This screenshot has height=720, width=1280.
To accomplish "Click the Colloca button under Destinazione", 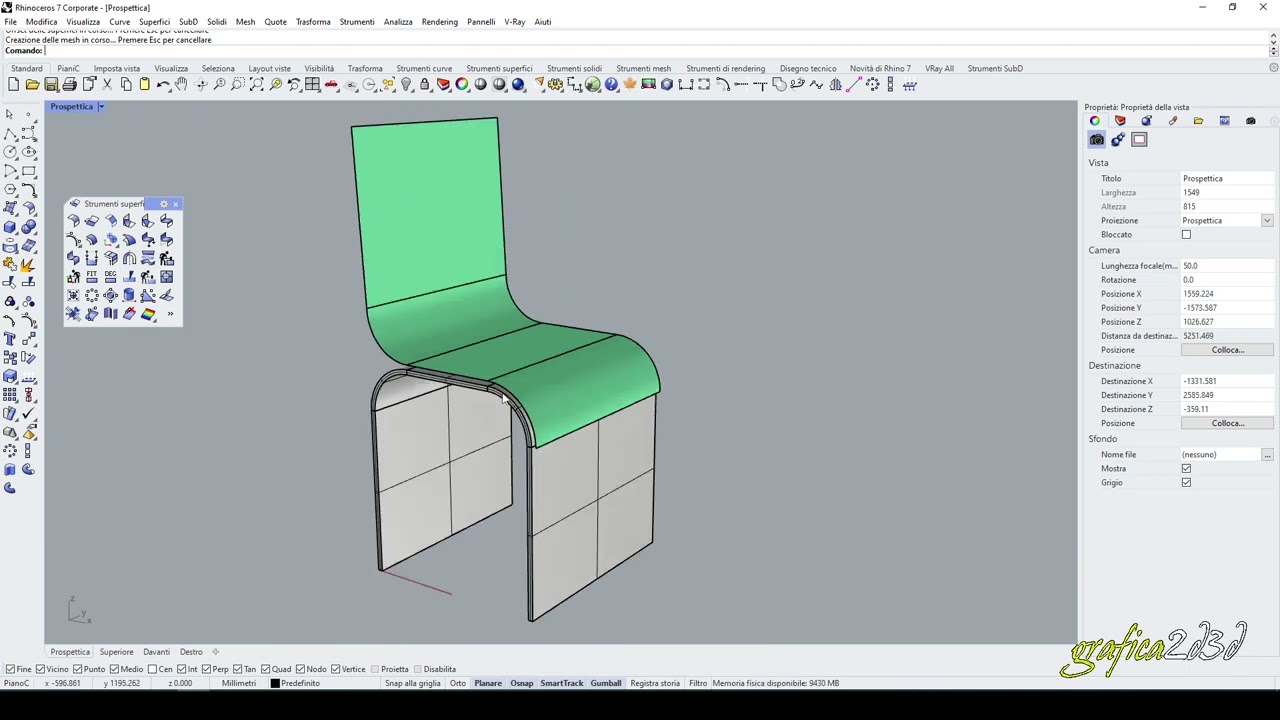I will tap(1227, 423).
